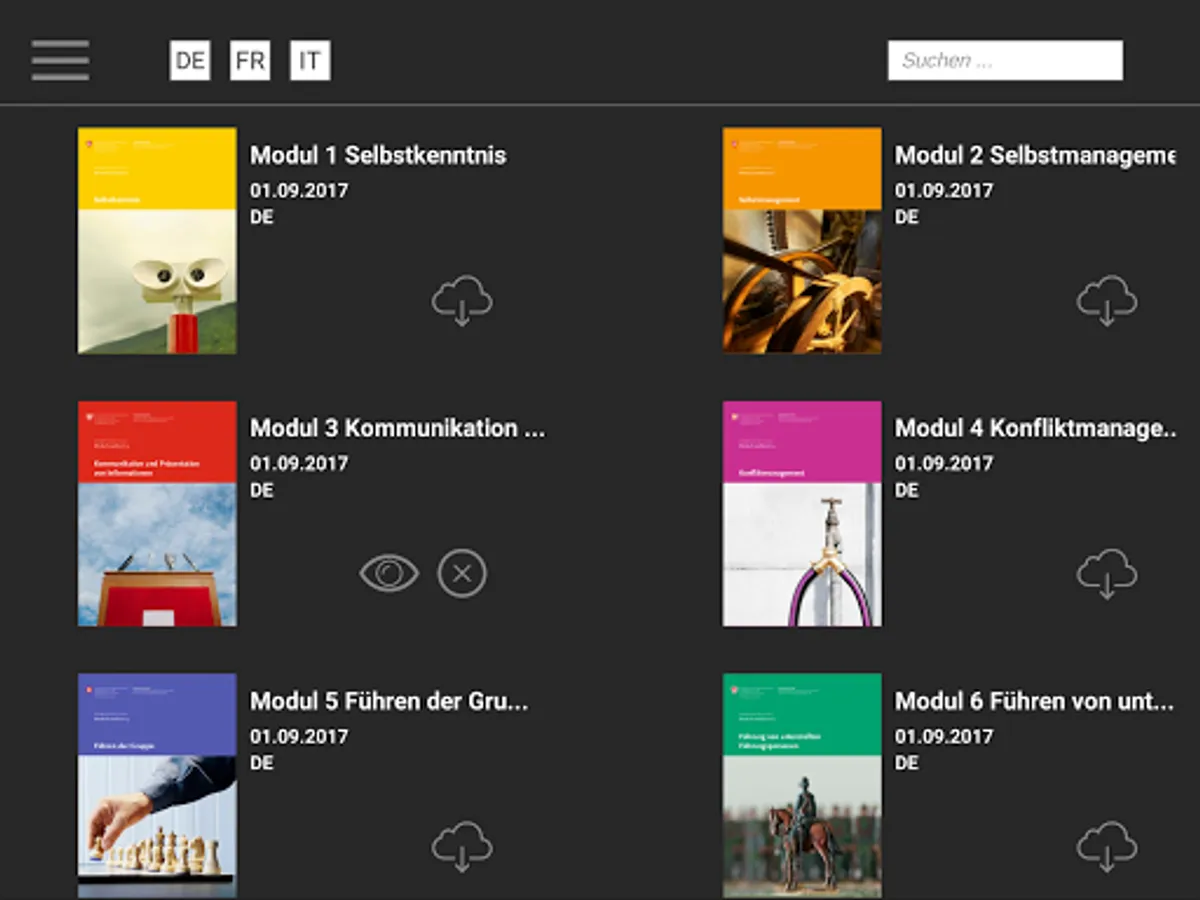Open the Modul 3 red cover thumbnail
This screenshot has height=900, width=1200.
[158, 514]
